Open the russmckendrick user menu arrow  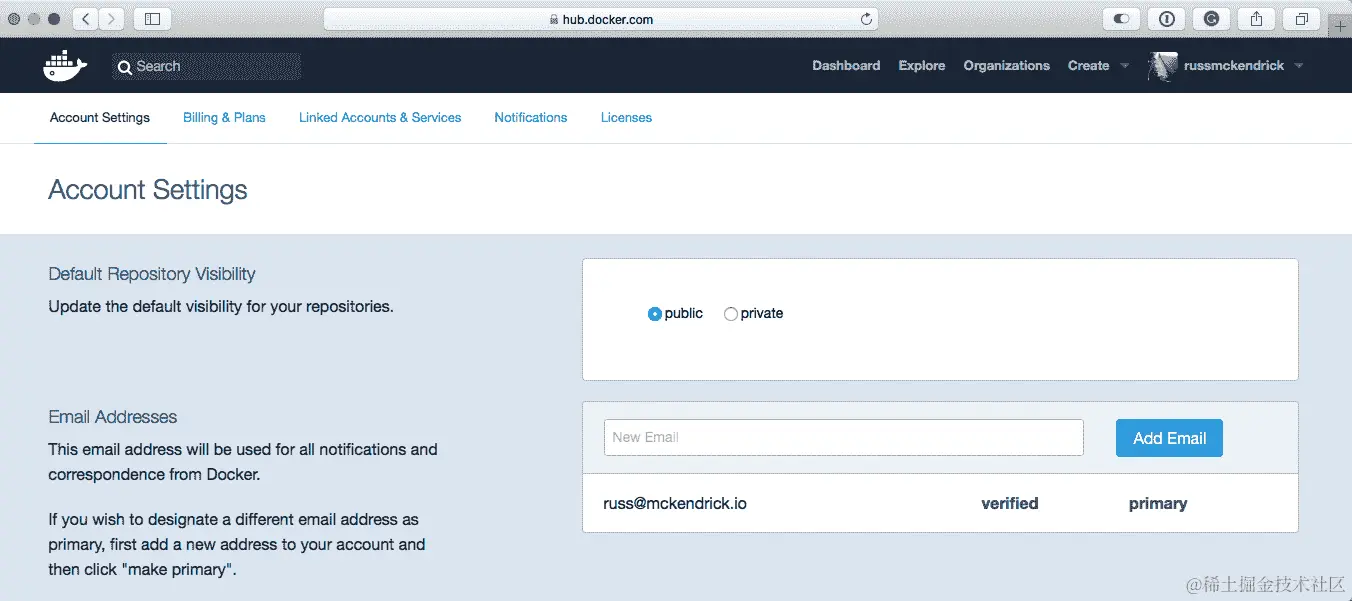pyautogui.click(x=1299, y=66)
